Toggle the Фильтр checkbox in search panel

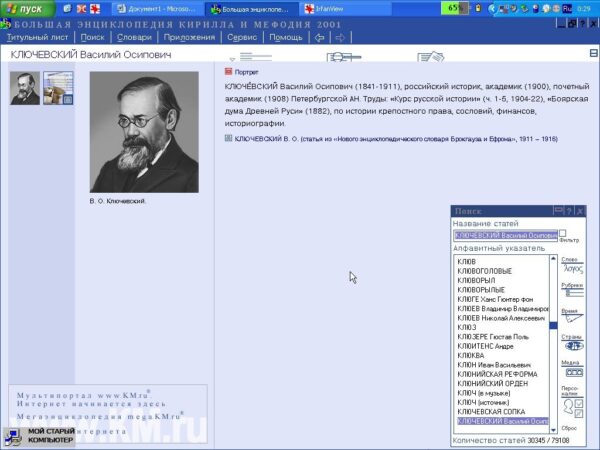[562, 233]
